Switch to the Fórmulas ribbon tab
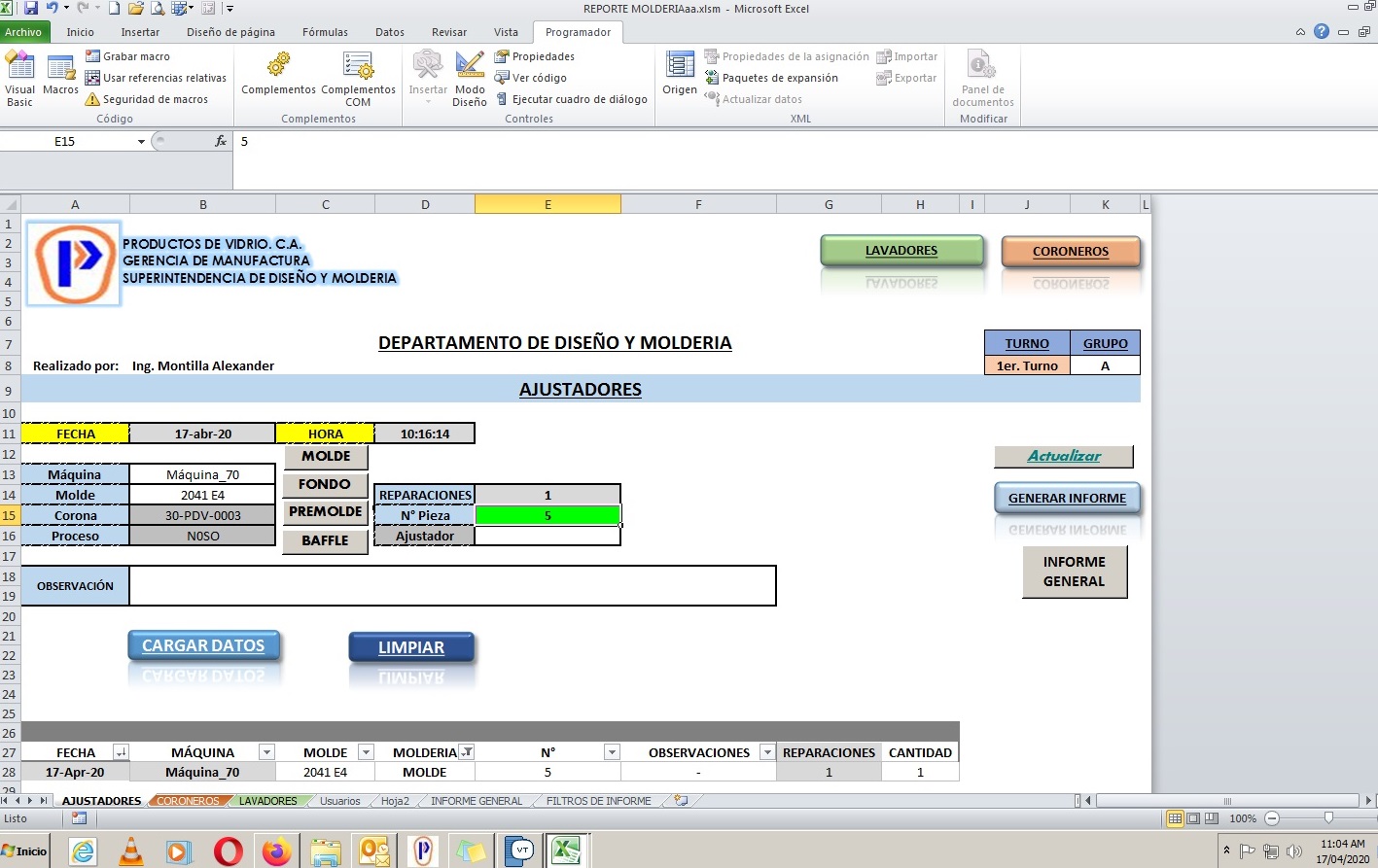 (325, 32)
